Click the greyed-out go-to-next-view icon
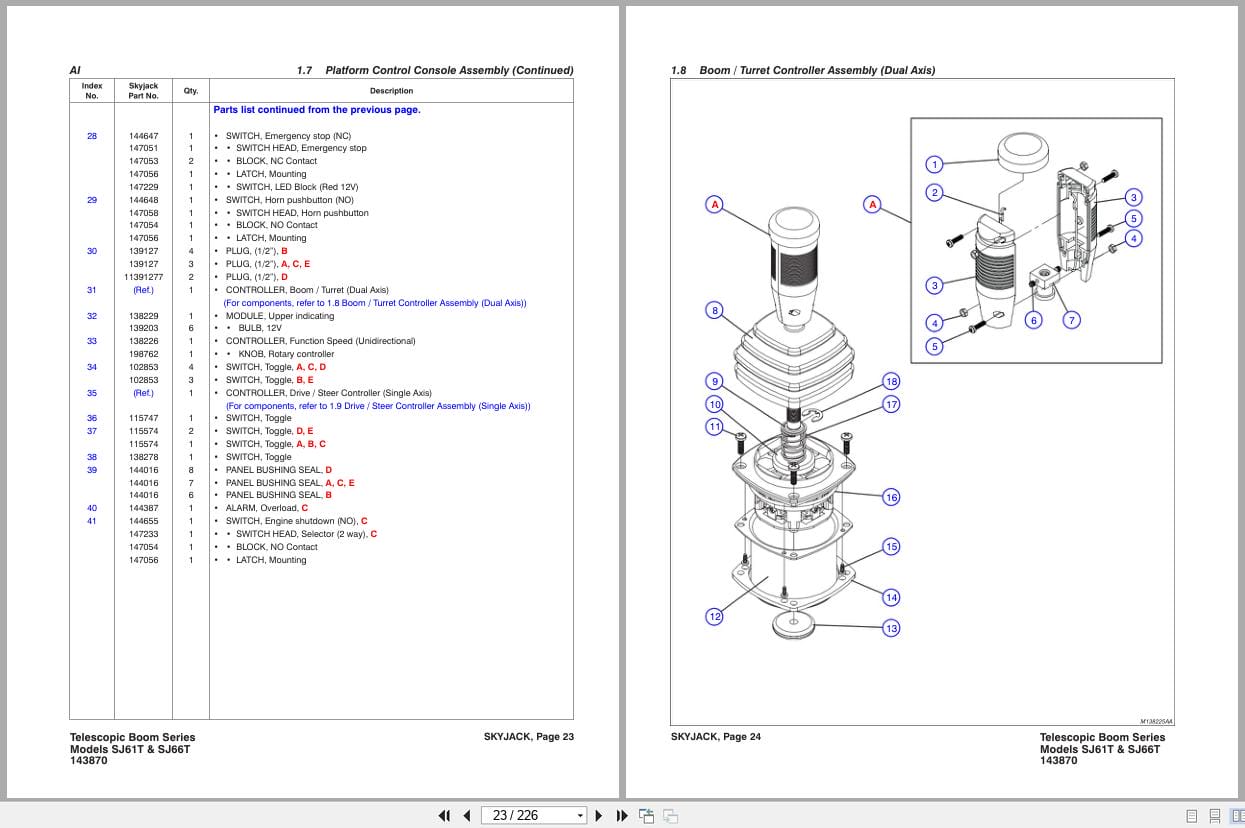The height and width of the screenshot is (828, 1245). click(671, 816)
